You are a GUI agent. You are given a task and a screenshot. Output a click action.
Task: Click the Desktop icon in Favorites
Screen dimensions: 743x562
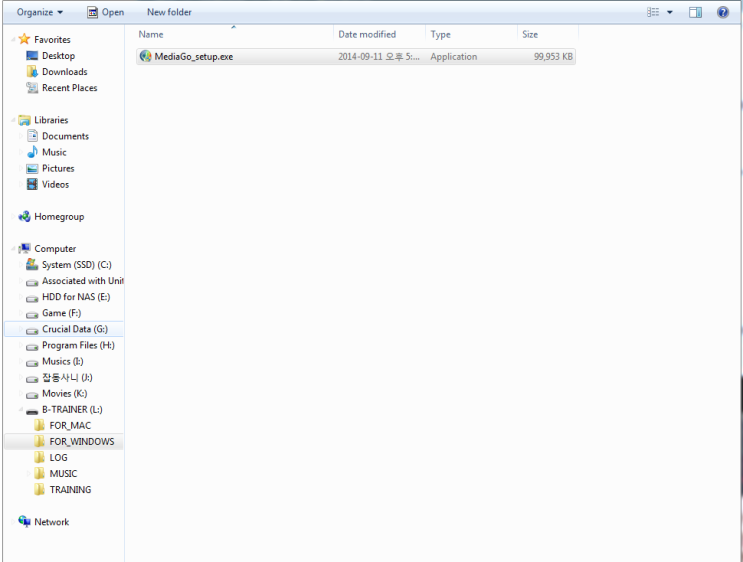tap(32, 55)
